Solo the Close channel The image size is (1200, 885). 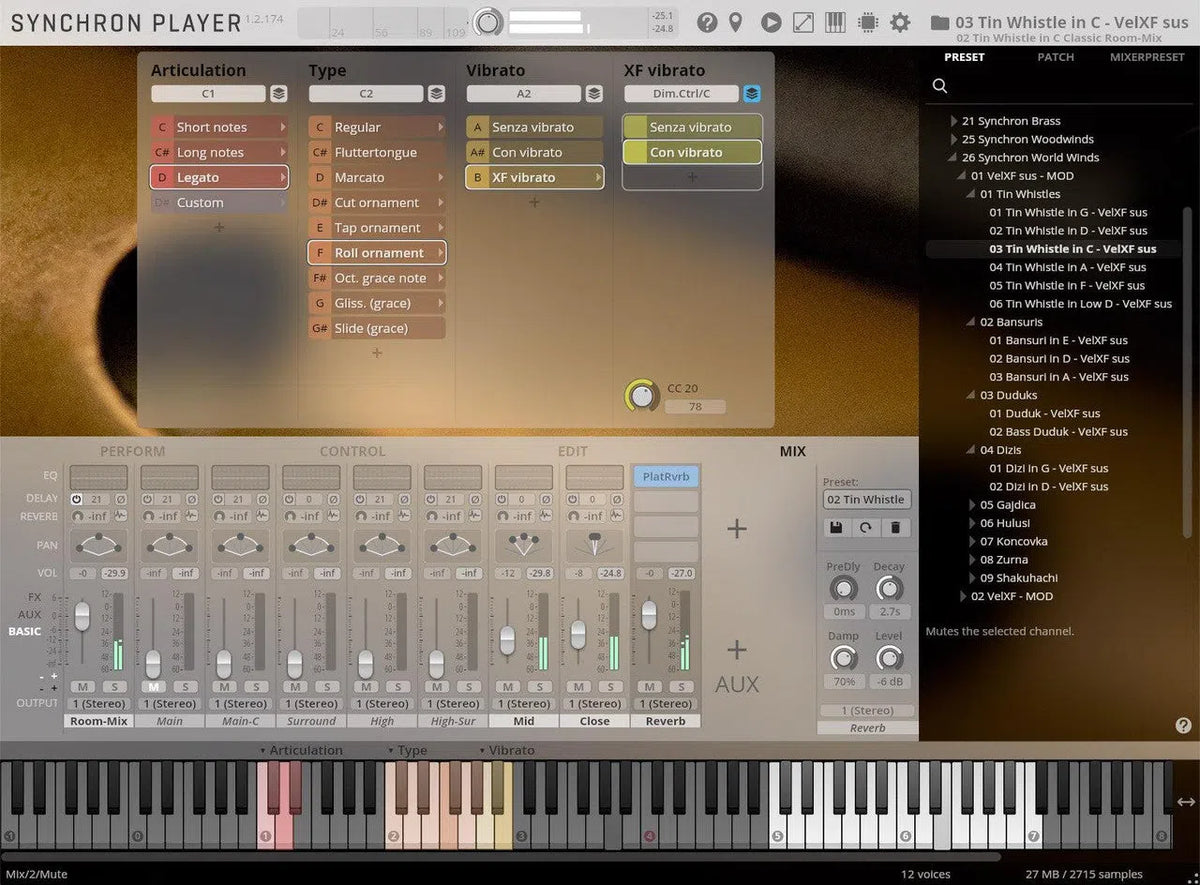click(x=610, y=686)
